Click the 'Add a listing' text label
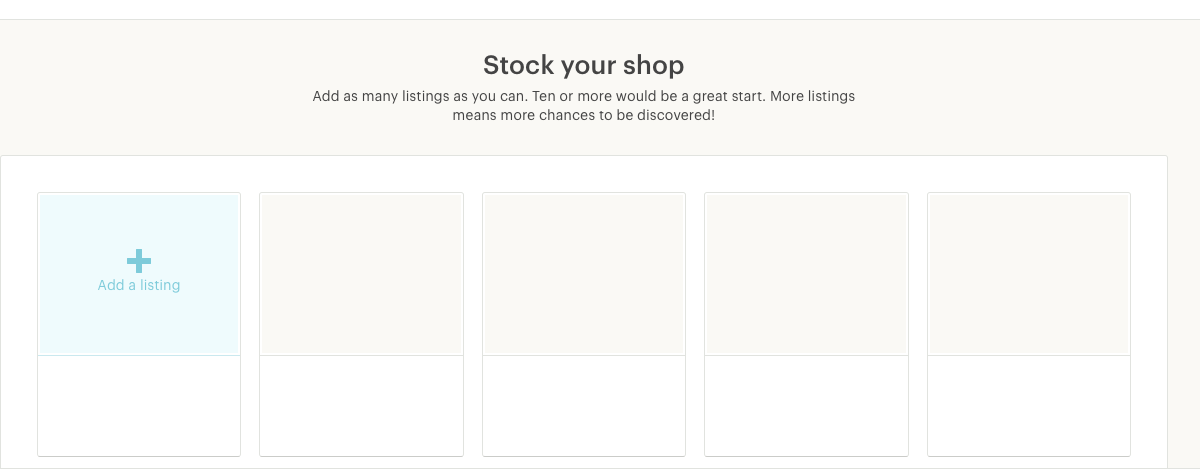This screenshot has width=1200, height=469. coord(139,285)
